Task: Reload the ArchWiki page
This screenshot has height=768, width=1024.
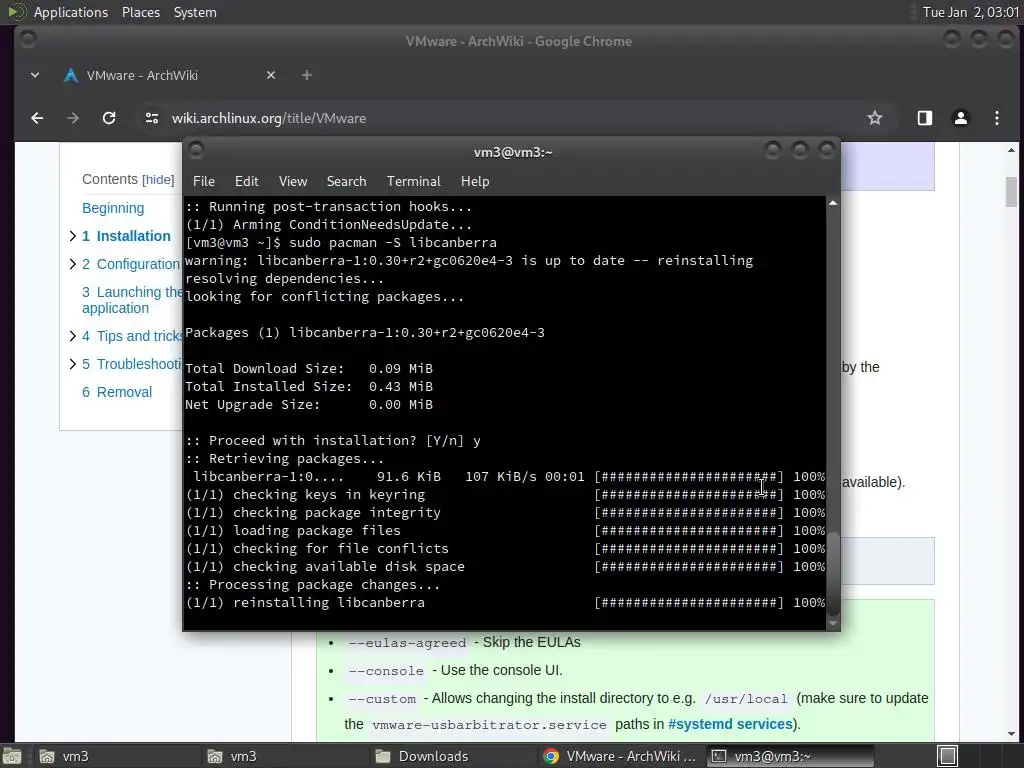Action: (109, 118)
